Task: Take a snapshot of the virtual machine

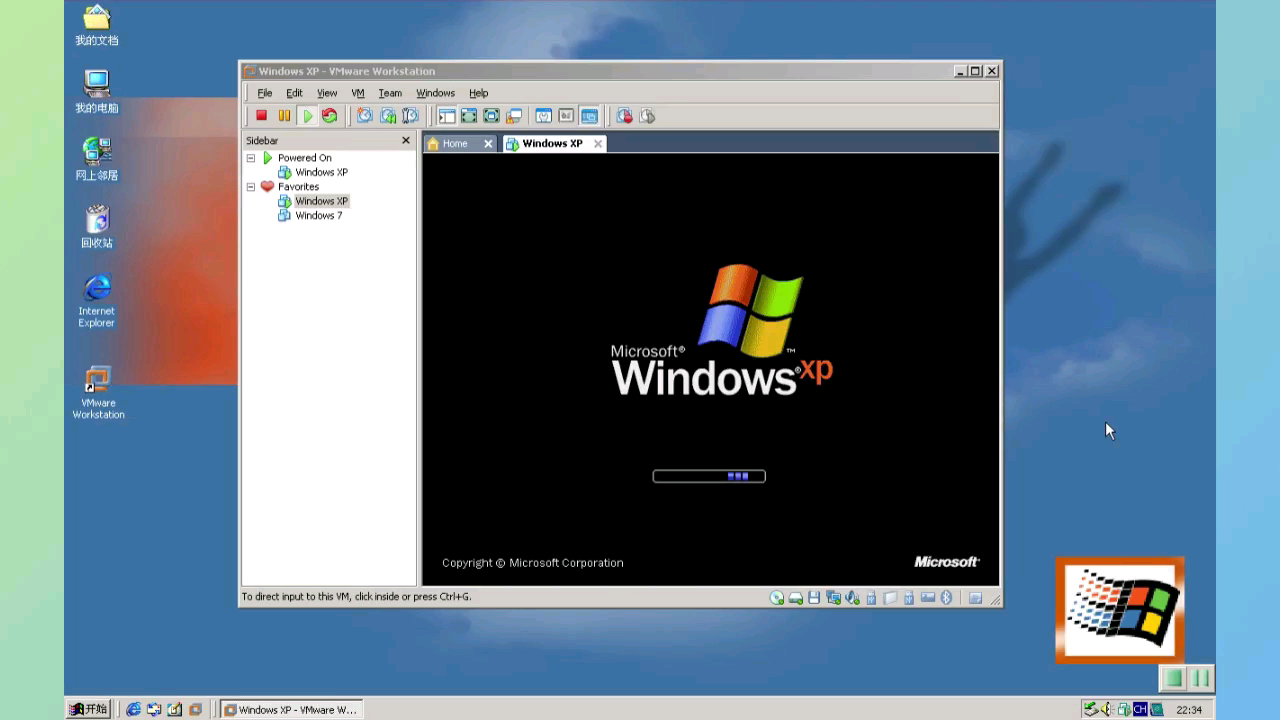Action: (x=365, y=116)
